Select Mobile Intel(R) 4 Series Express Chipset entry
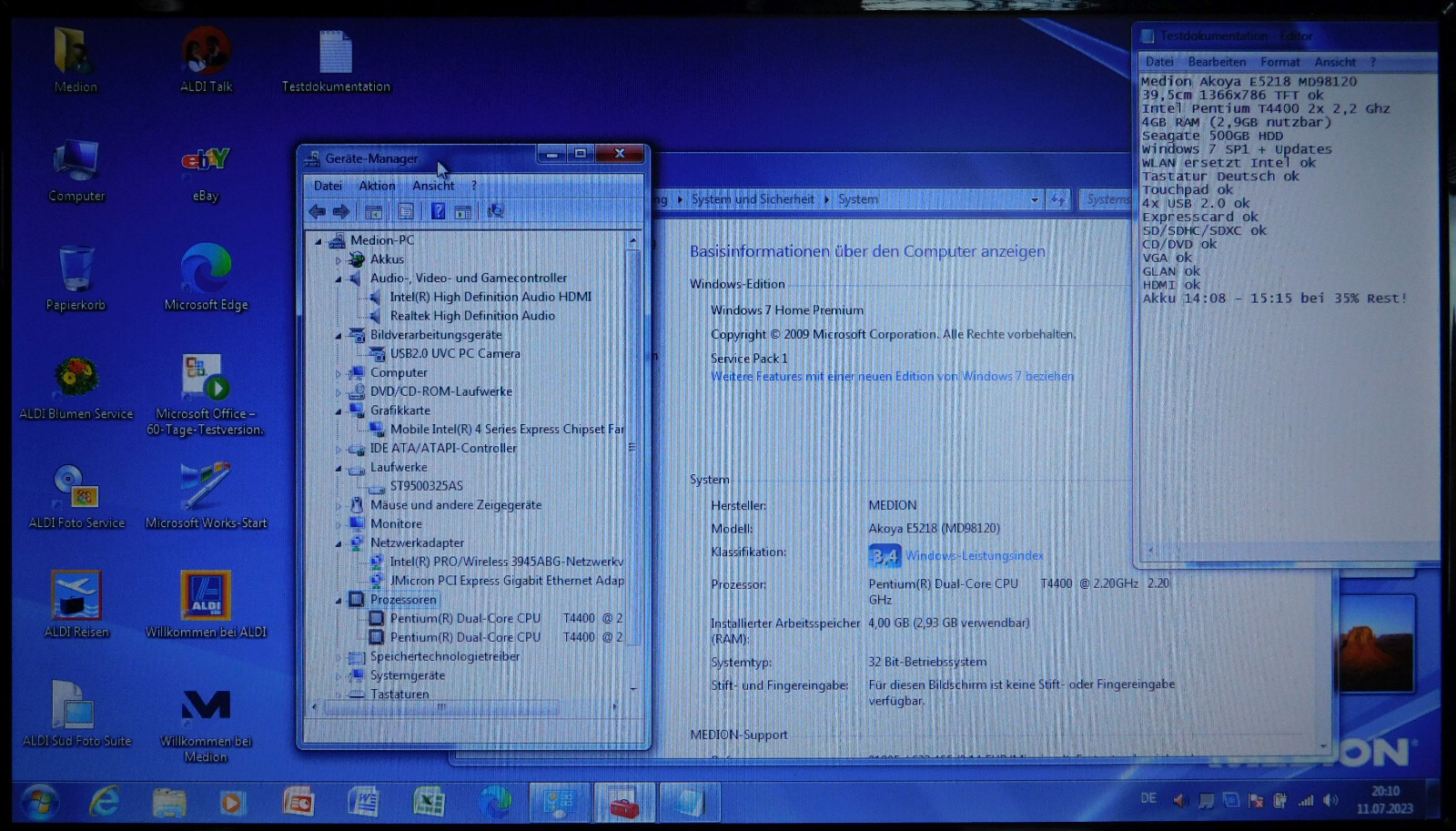The image size is (1456, 831). tap(507, 431)
